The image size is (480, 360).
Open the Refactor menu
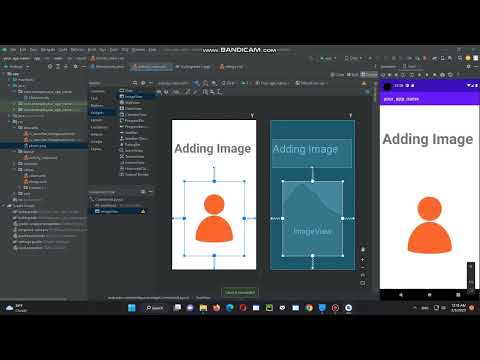(x=77, y=50)
